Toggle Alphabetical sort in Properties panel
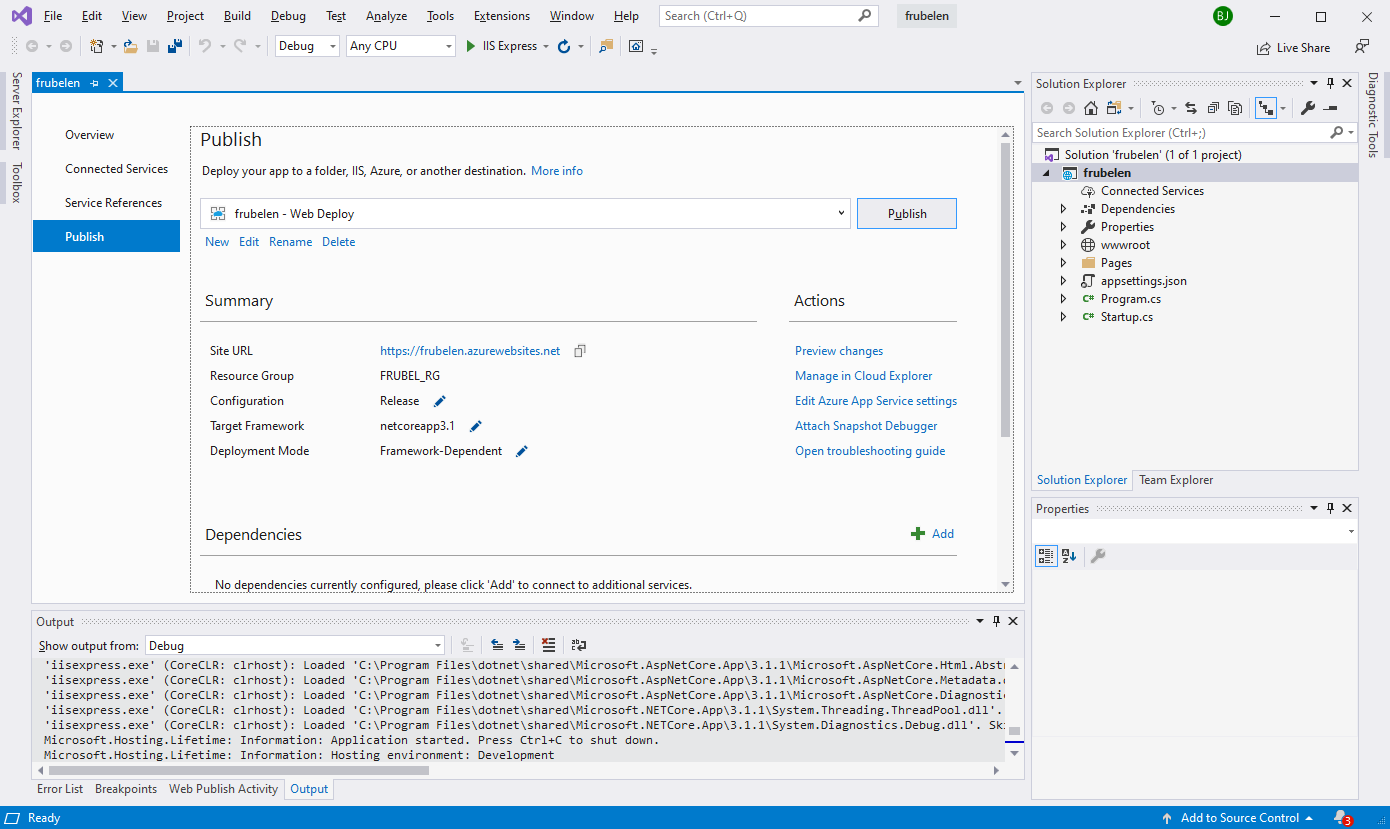Viewport: 1390px width, 829px height. coord(1069,556)
